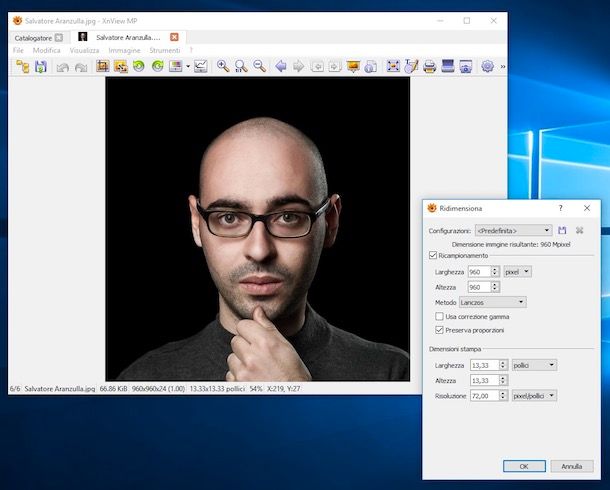Image resolution: width=610 pixels, height=490 pixels.
Task: Go to previous image with left arrow
Action: pos(280,66)
